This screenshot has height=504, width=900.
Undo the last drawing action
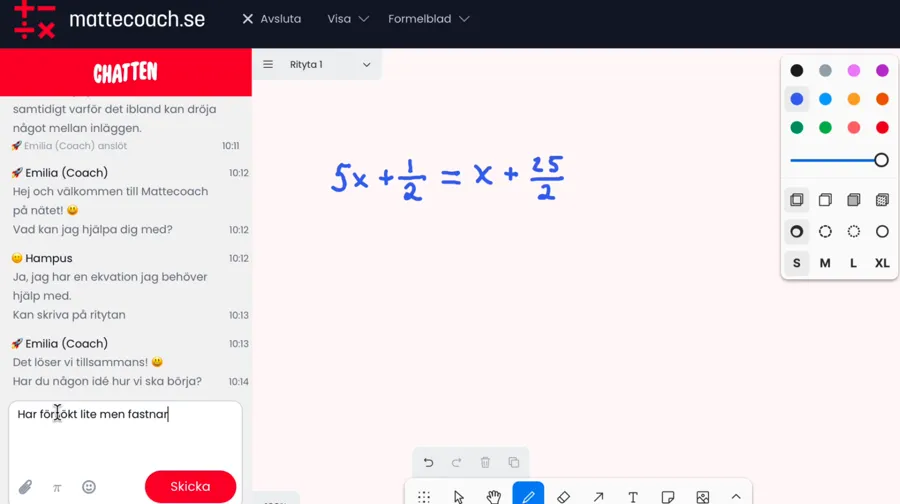tap(428, 463)
